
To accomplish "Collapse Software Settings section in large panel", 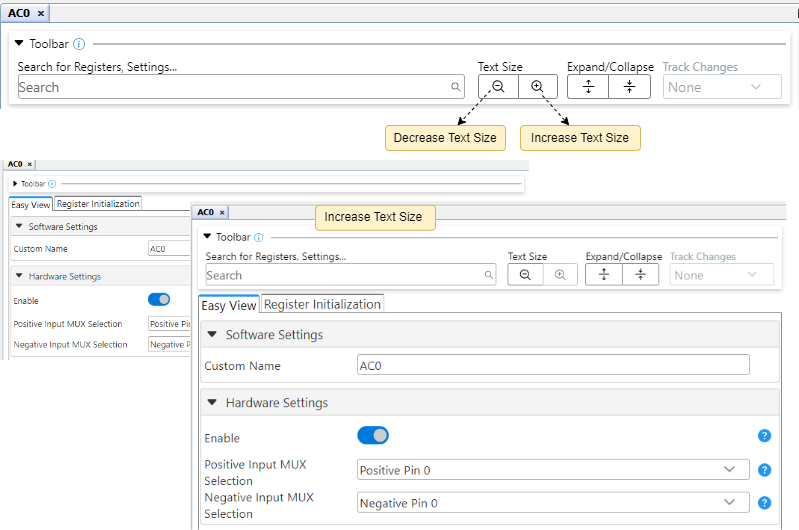I will click(x=212, y=335).
